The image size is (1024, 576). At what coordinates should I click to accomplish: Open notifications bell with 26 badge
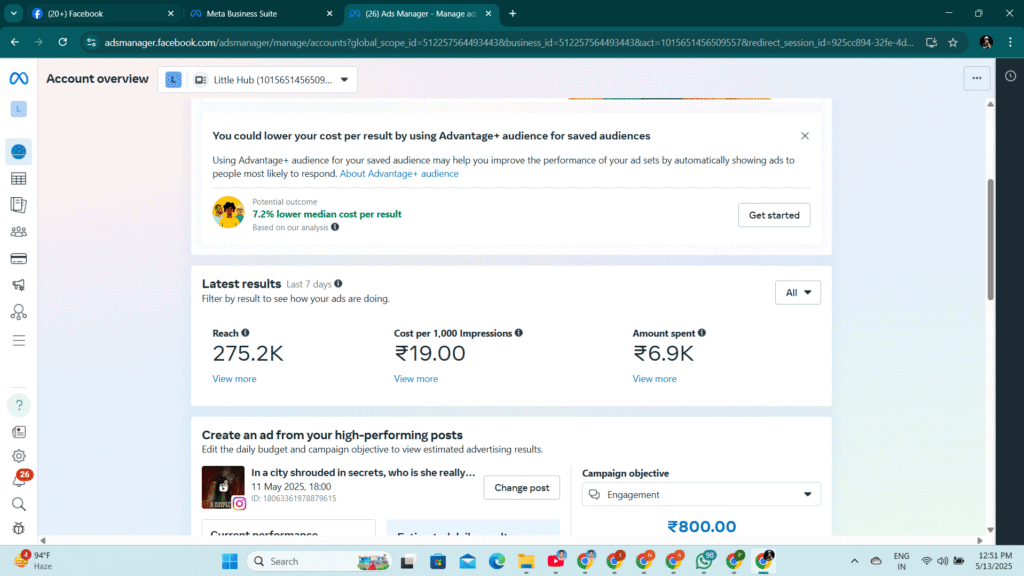[20, 479]
